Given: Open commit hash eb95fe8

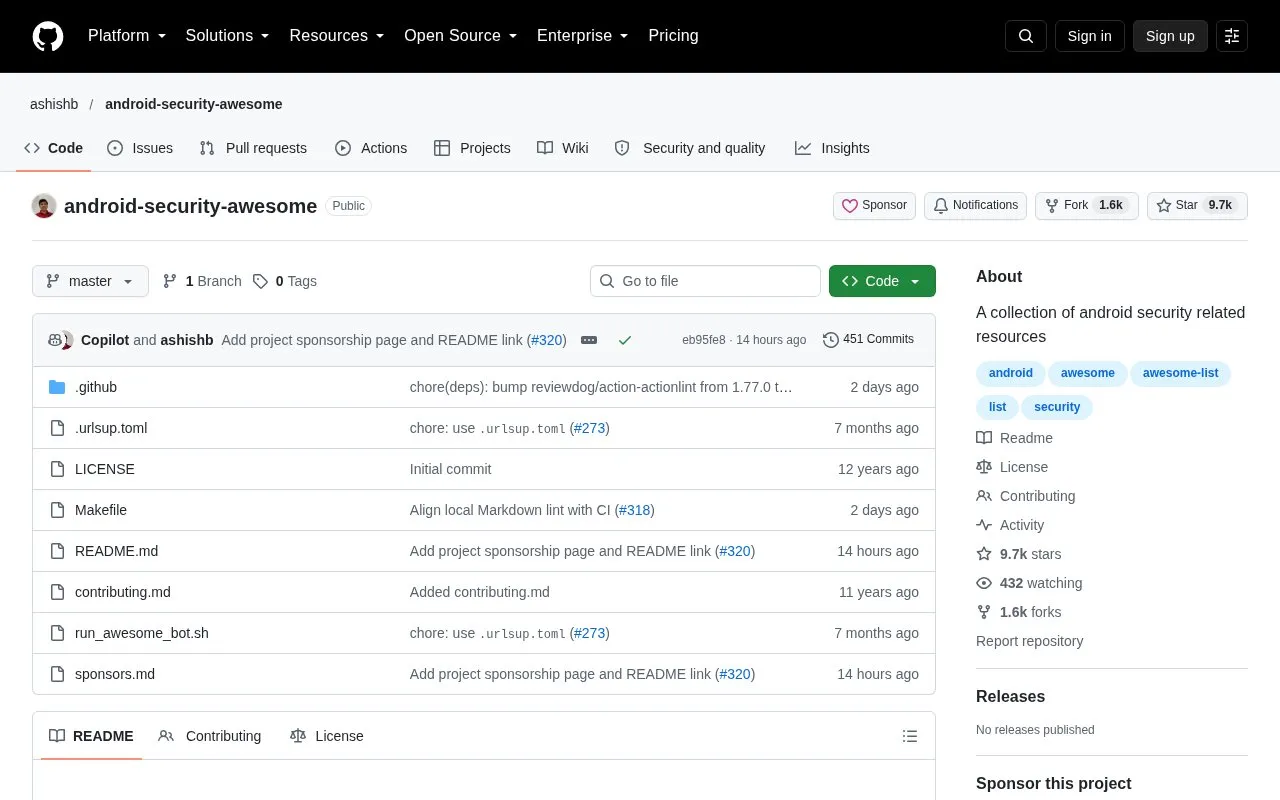Looking at the screenshot, I should pos(704,340).
